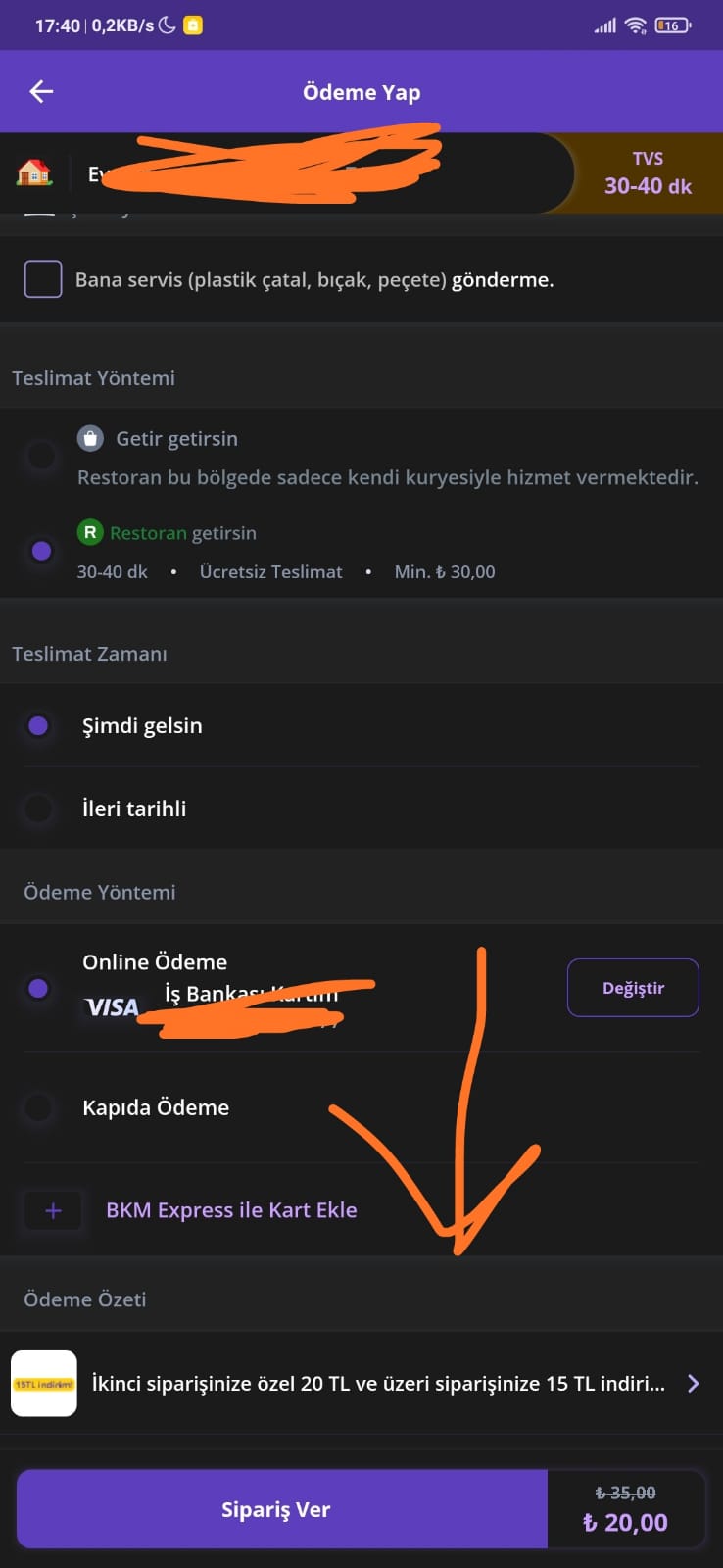This screenshot has width=723, height=1568.
Task: Tap the Getir bag icon
Action: point(90,438)
